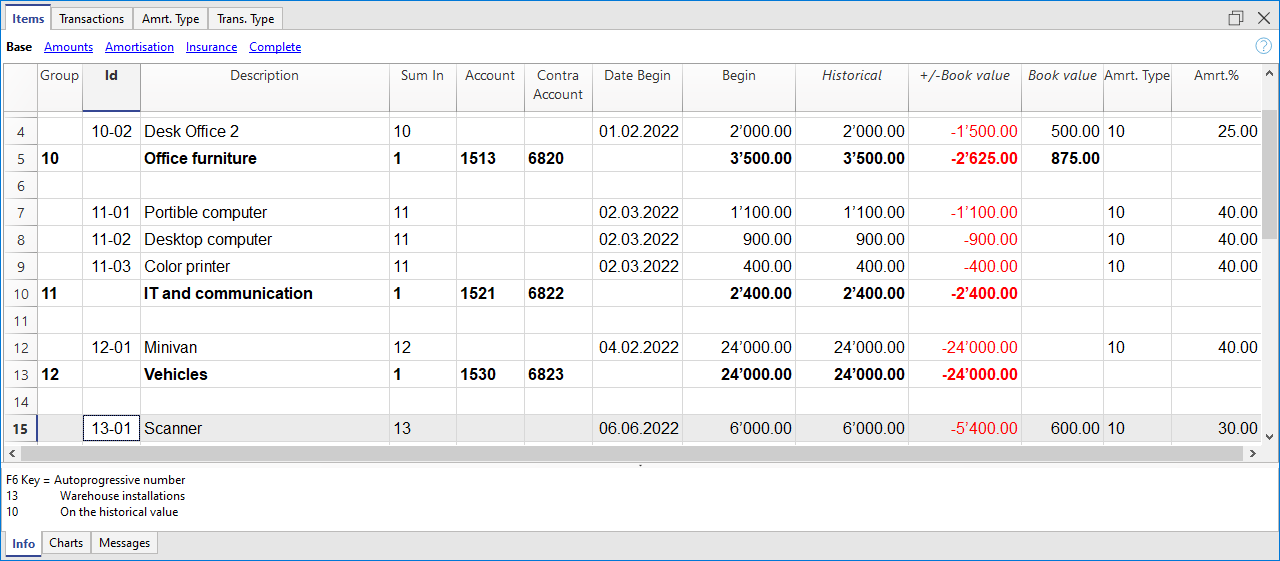Show the Messages panel tab

coord(124,543)
